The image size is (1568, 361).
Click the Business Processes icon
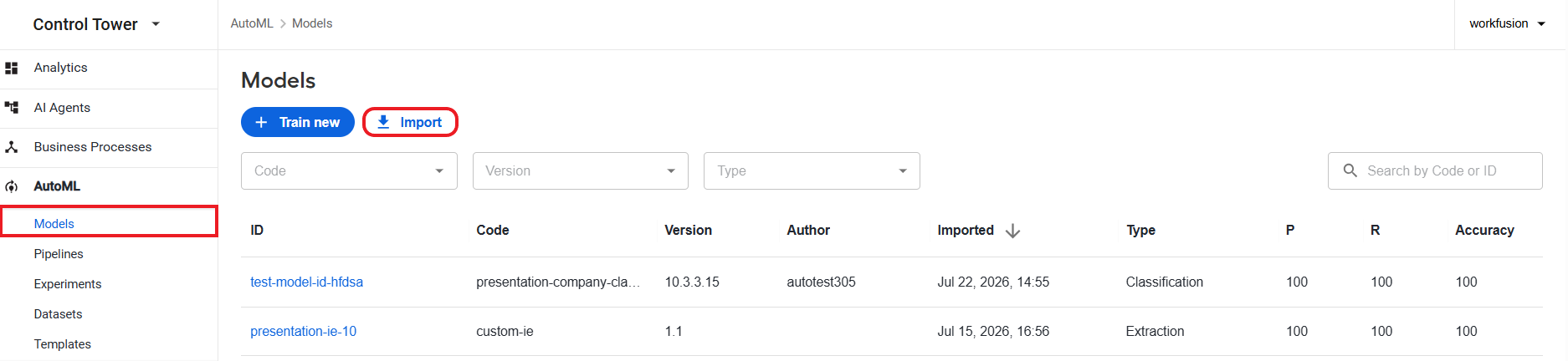[x=12, y=147]
